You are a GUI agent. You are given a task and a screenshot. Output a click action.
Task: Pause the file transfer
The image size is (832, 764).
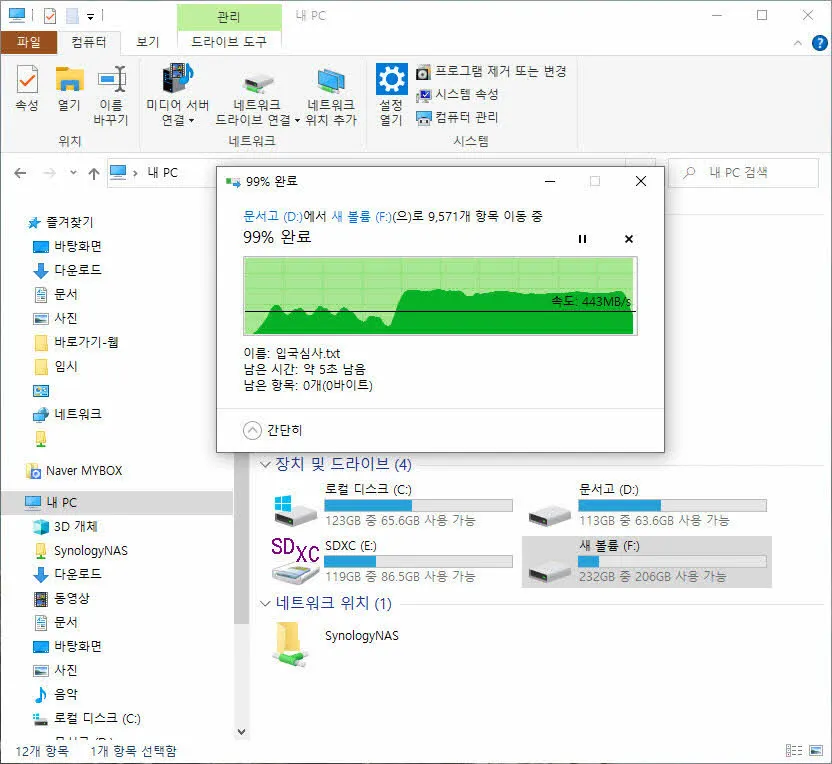tap(583, 239)
